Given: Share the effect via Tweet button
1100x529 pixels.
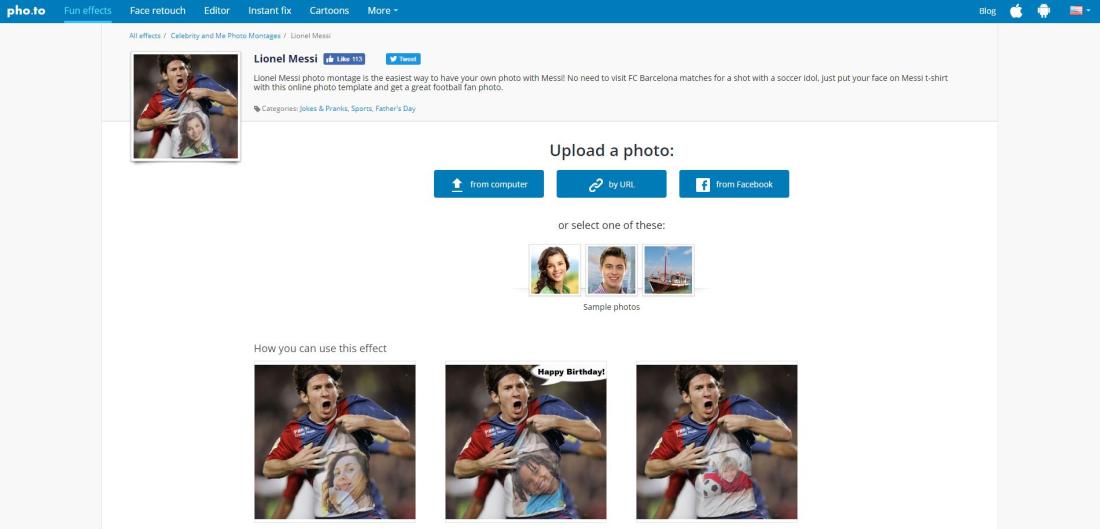Looking at the screenshot, I should (x=403, y=59).
